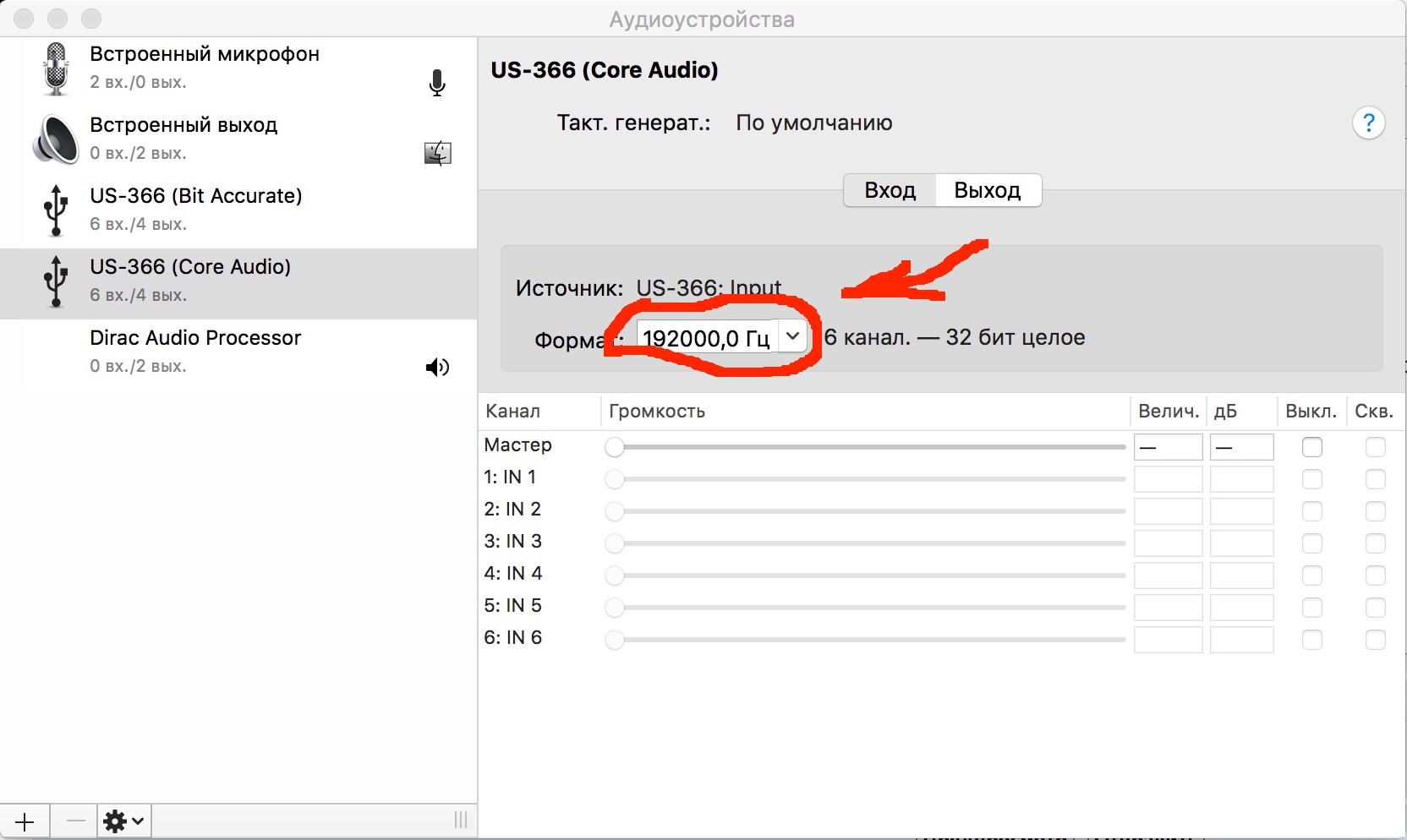The width and height of the screenshot is (1407, 840).
Task: Click the built-in output speaker icon
Action: (x=56, y=139)
